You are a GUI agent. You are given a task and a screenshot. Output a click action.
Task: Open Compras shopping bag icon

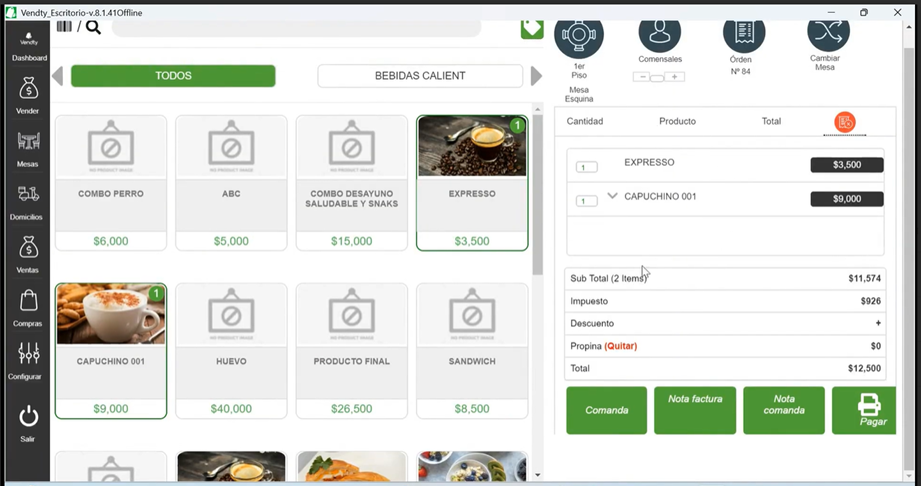[28, 300]
